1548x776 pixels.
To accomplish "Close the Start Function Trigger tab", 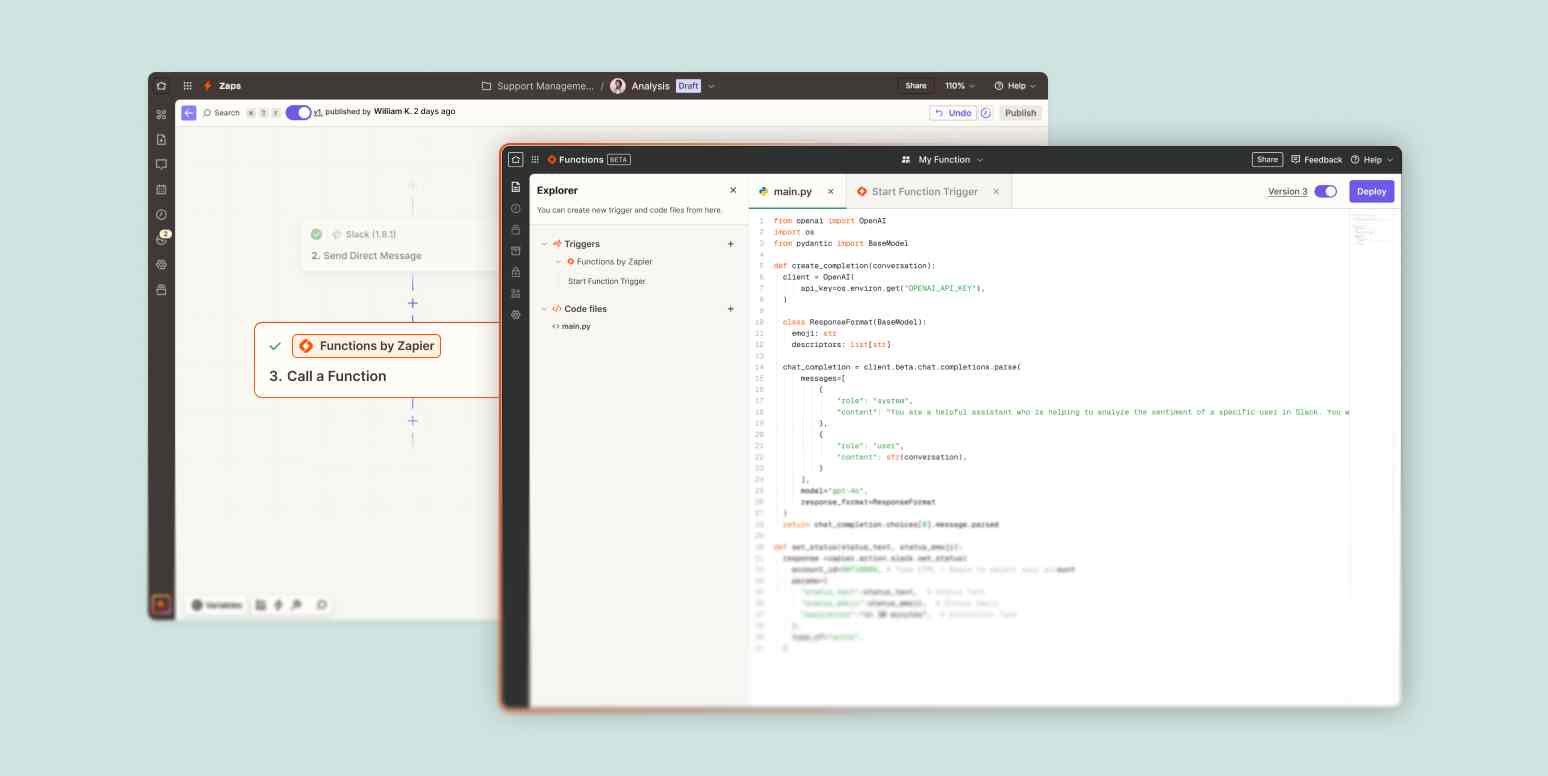I will (x=996, y=191).
